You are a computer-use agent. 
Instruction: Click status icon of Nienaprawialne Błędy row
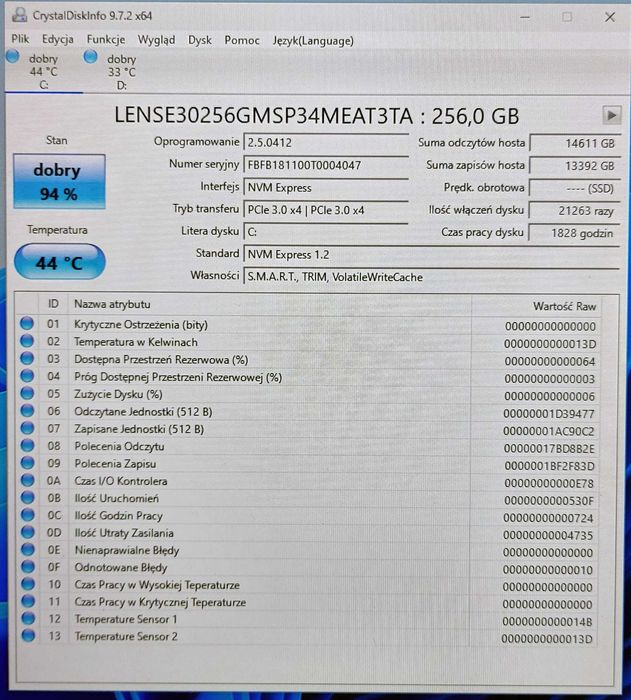[28, 549]
